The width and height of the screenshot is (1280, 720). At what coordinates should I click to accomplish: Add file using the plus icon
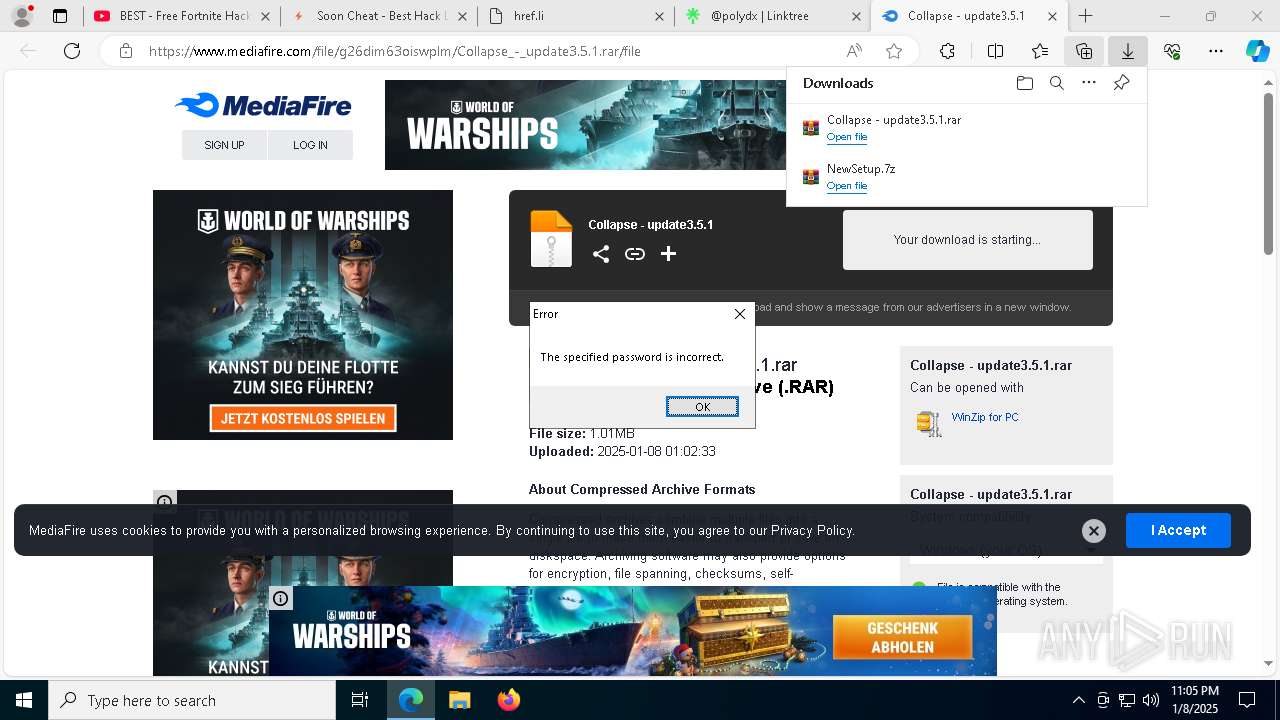pos(668,254)
